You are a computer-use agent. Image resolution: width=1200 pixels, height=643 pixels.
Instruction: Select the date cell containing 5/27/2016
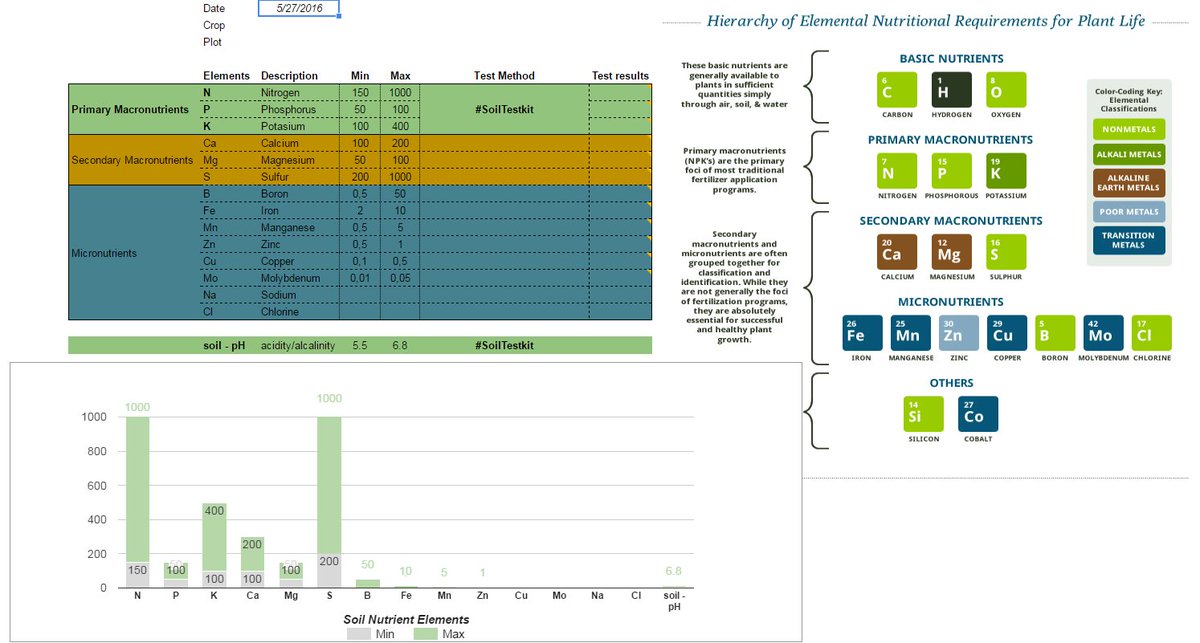click(299, 9)
